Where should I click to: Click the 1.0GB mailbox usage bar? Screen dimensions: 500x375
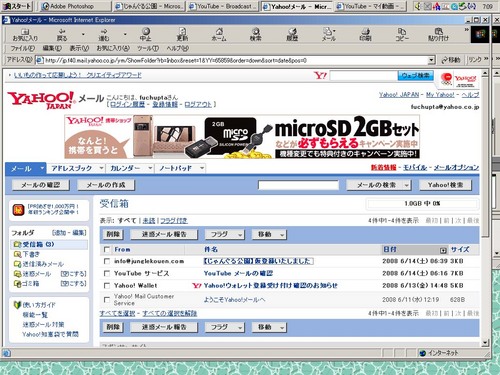(x=422, y=204)
